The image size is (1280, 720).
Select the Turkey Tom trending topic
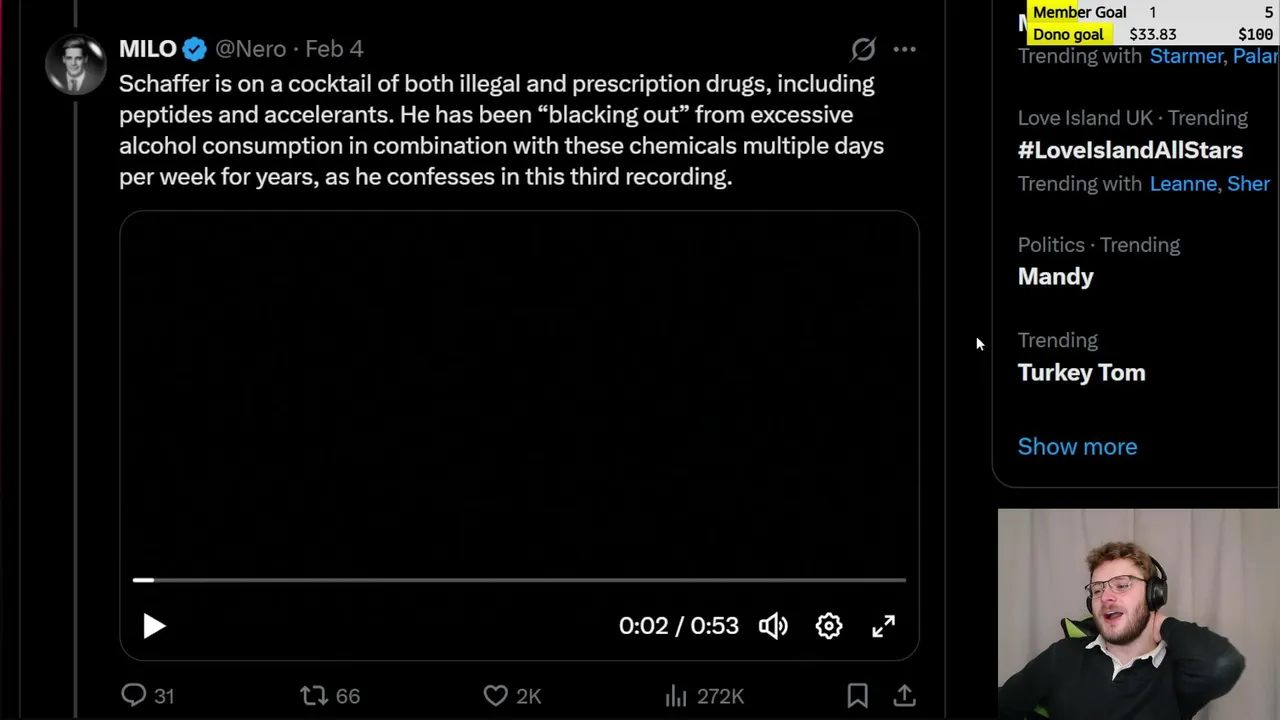point(1081,372)
